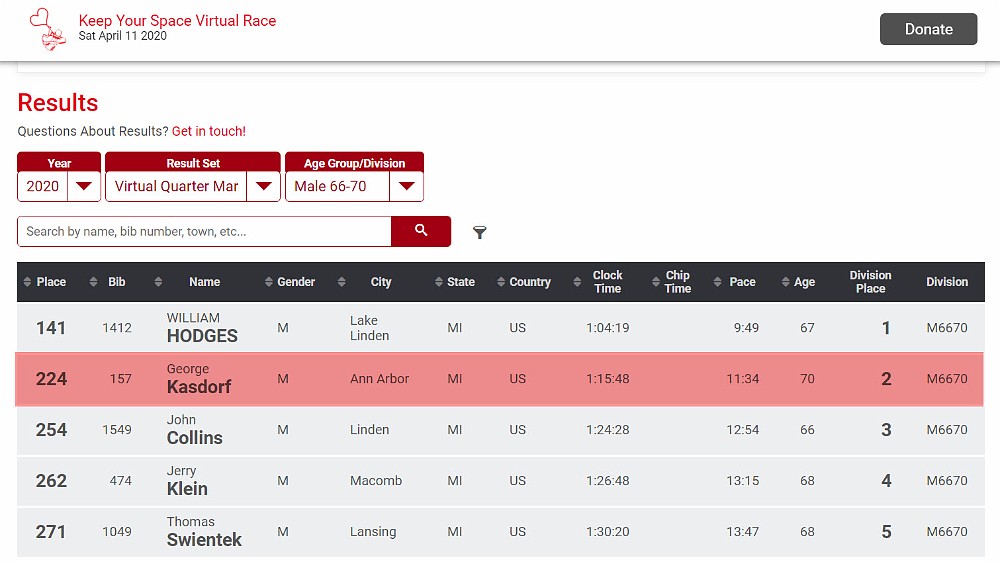Sort by Chip Time column header
1000x562 pixels.
click(x=677, y=282)
